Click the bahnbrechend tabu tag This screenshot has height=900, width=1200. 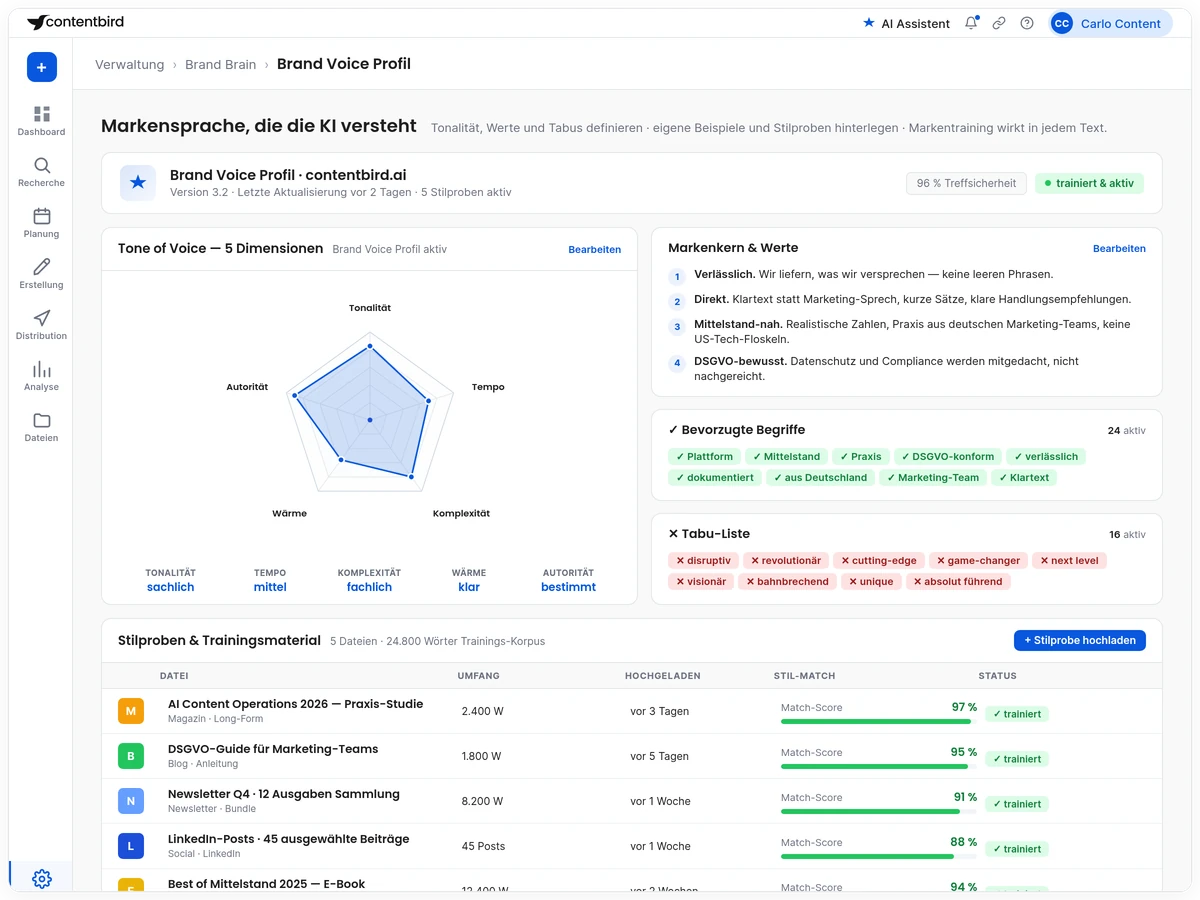pyautogui.click(x=786, y=581)
